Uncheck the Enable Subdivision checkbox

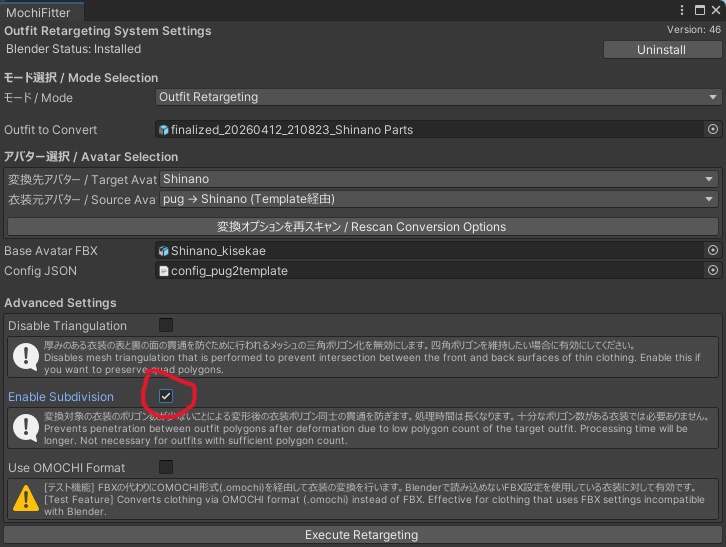point(166,396)
